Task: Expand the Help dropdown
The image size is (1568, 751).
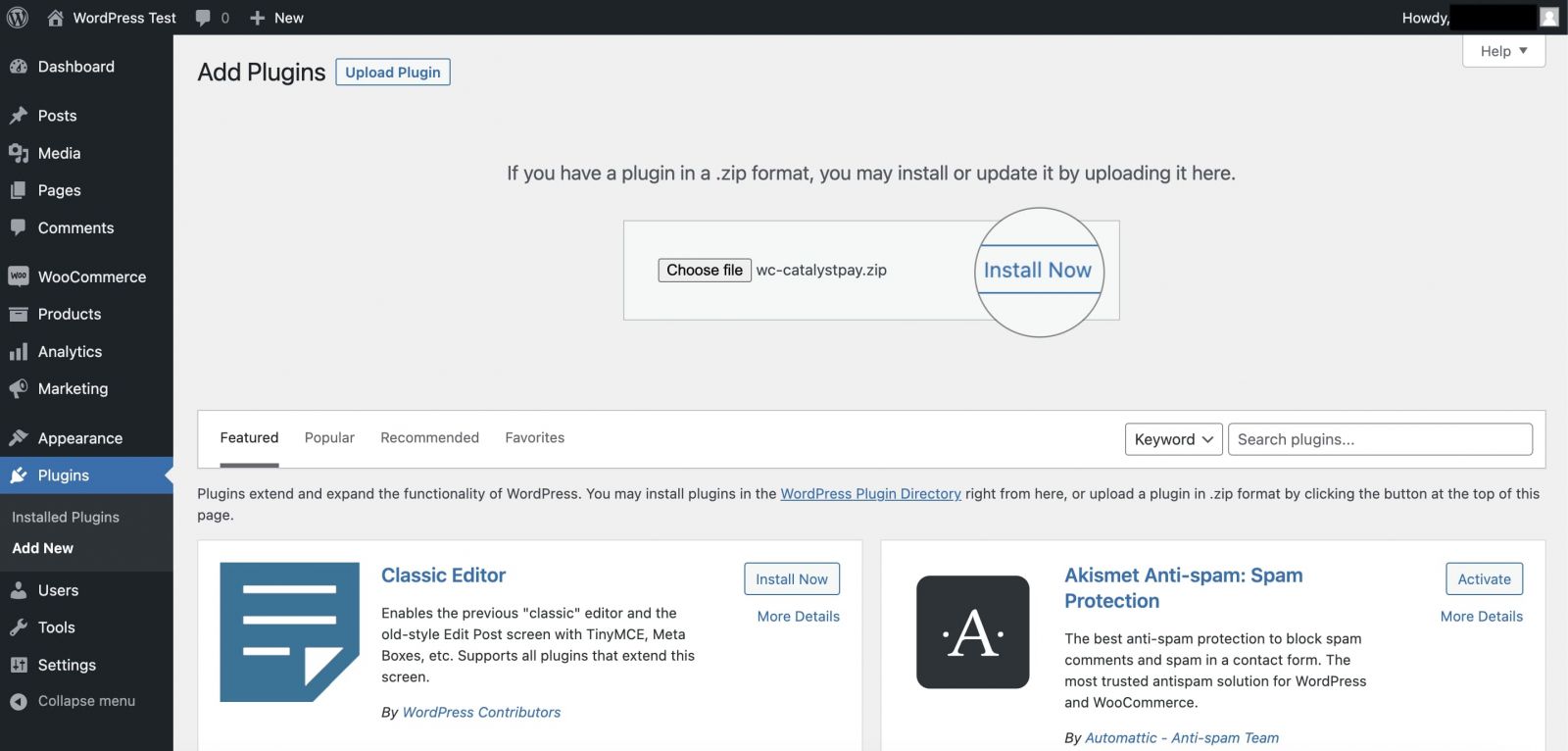Action: [1503, 51]
